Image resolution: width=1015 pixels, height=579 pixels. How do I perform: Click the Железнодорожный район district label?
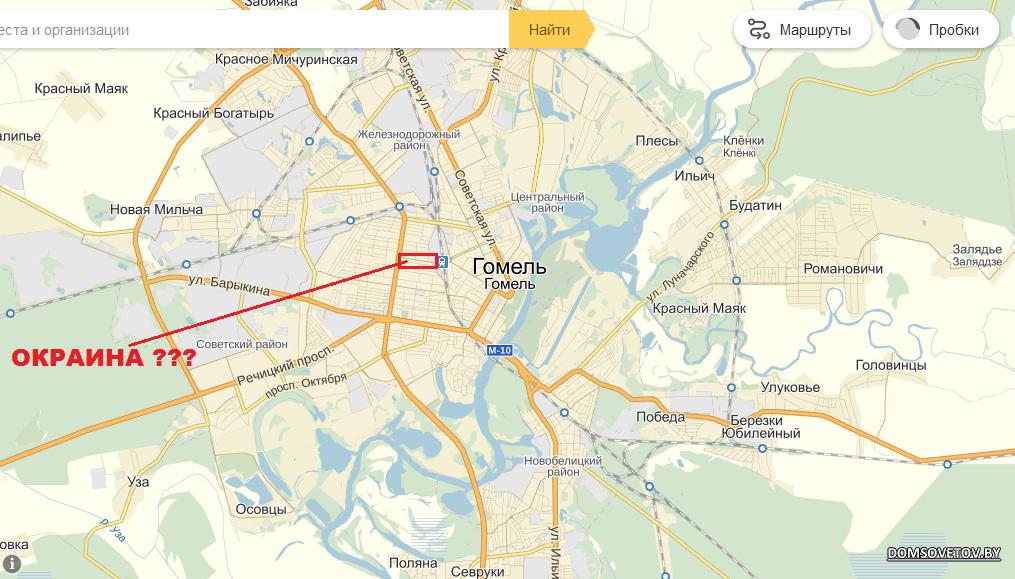pos(409,139)
